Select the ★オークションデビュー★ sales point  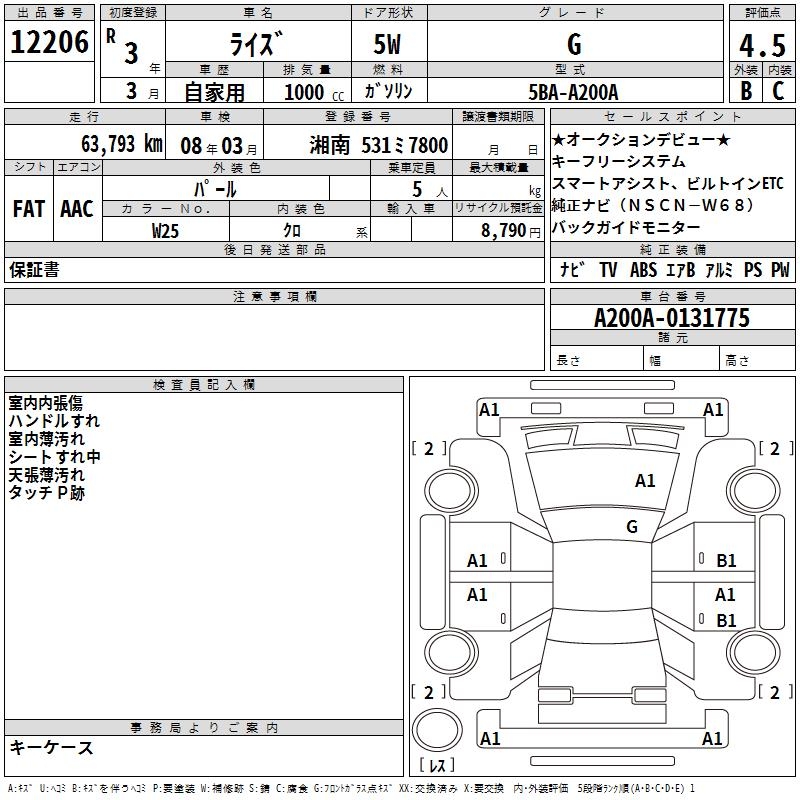pyautogui.click(x=641, y=139)
